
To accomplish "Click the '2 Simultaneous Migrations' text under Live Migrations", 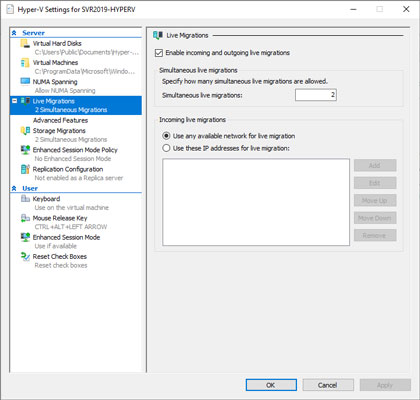I will point(71,110).
